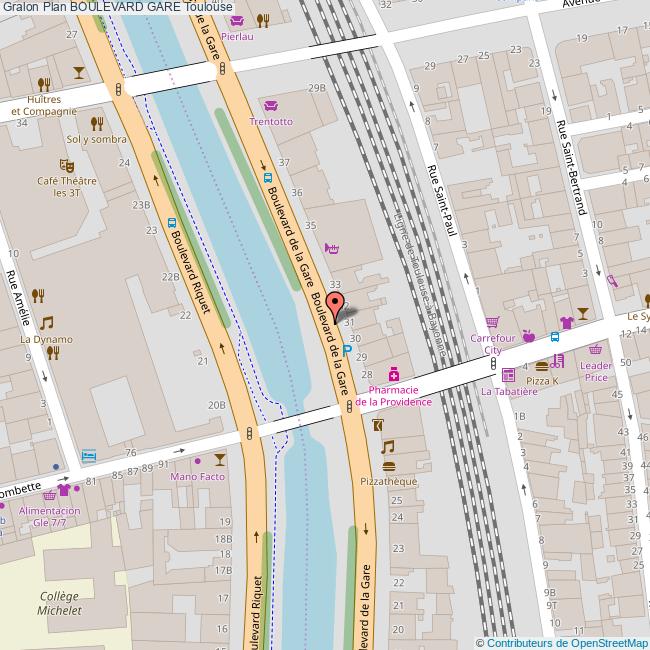
Task: Click the Pierlau restaurant icon
Action: [263, 19]
